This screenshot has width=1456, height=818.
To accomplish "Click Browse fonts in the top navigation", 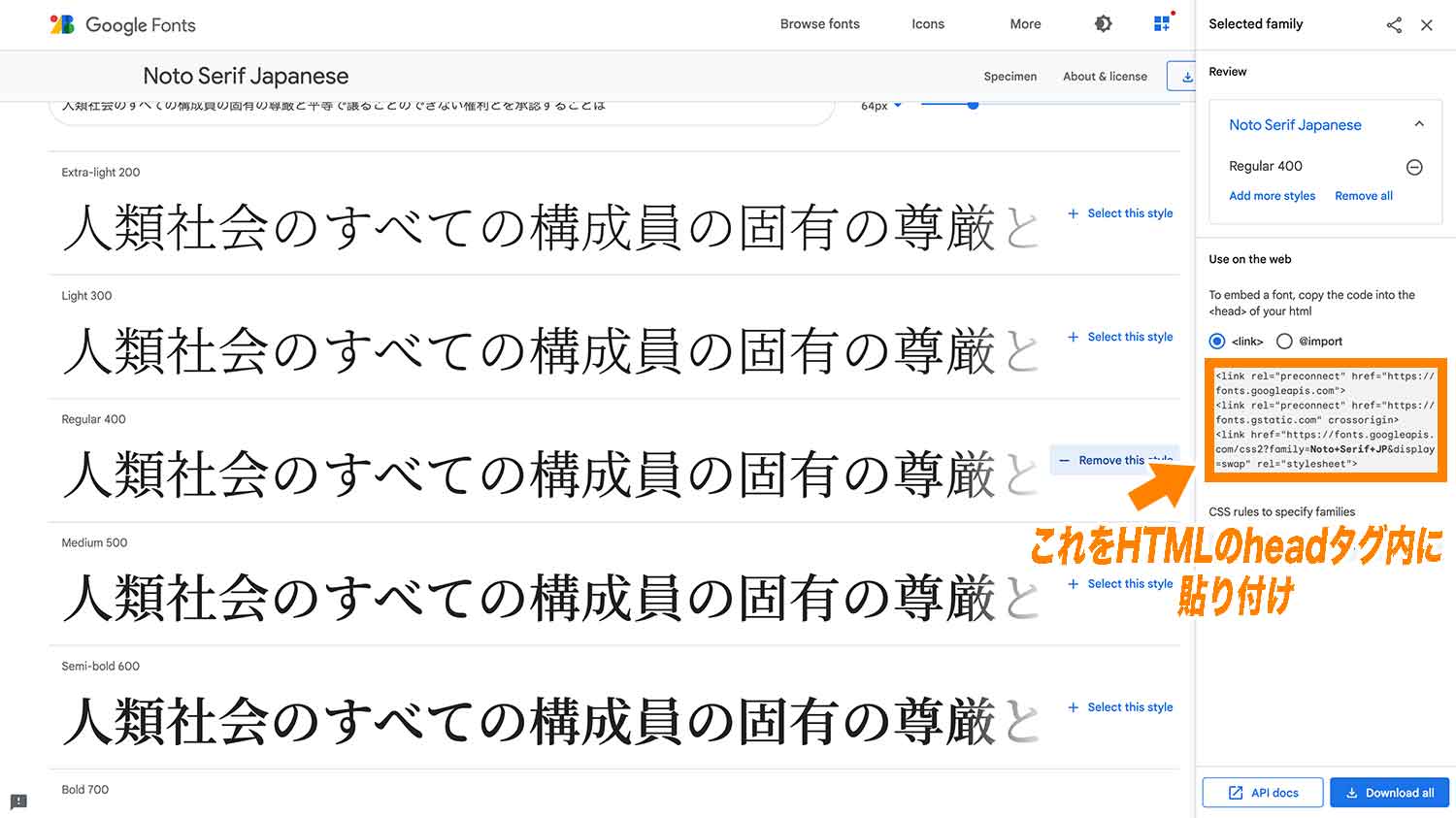I will tap(819, 23).
